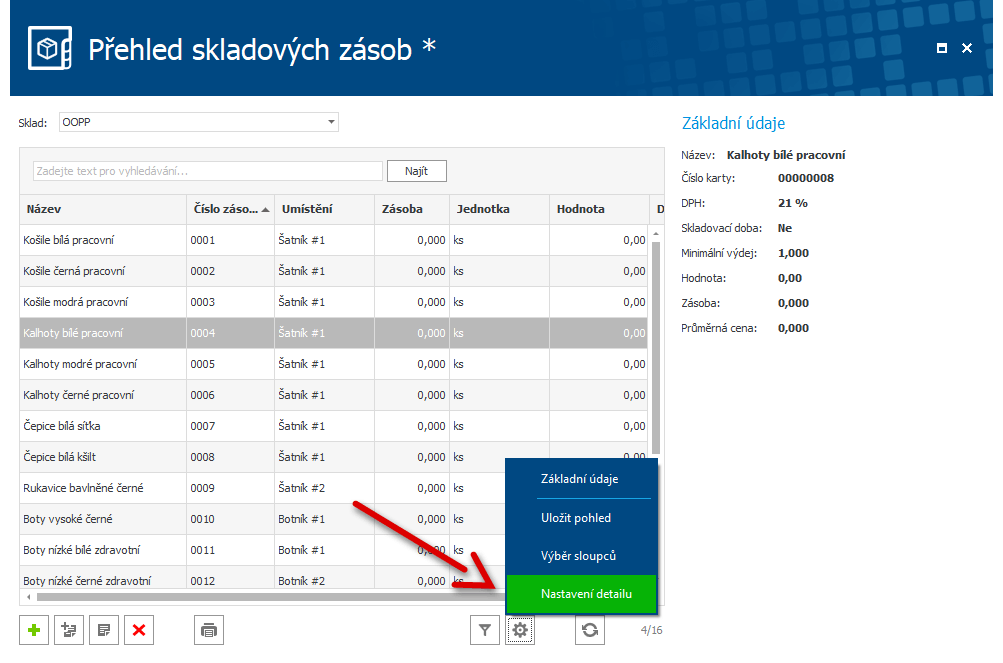Choose Uložit pohled from menu
The image size is (1003, 663).
pyautogui.click(x=576, y=518)
